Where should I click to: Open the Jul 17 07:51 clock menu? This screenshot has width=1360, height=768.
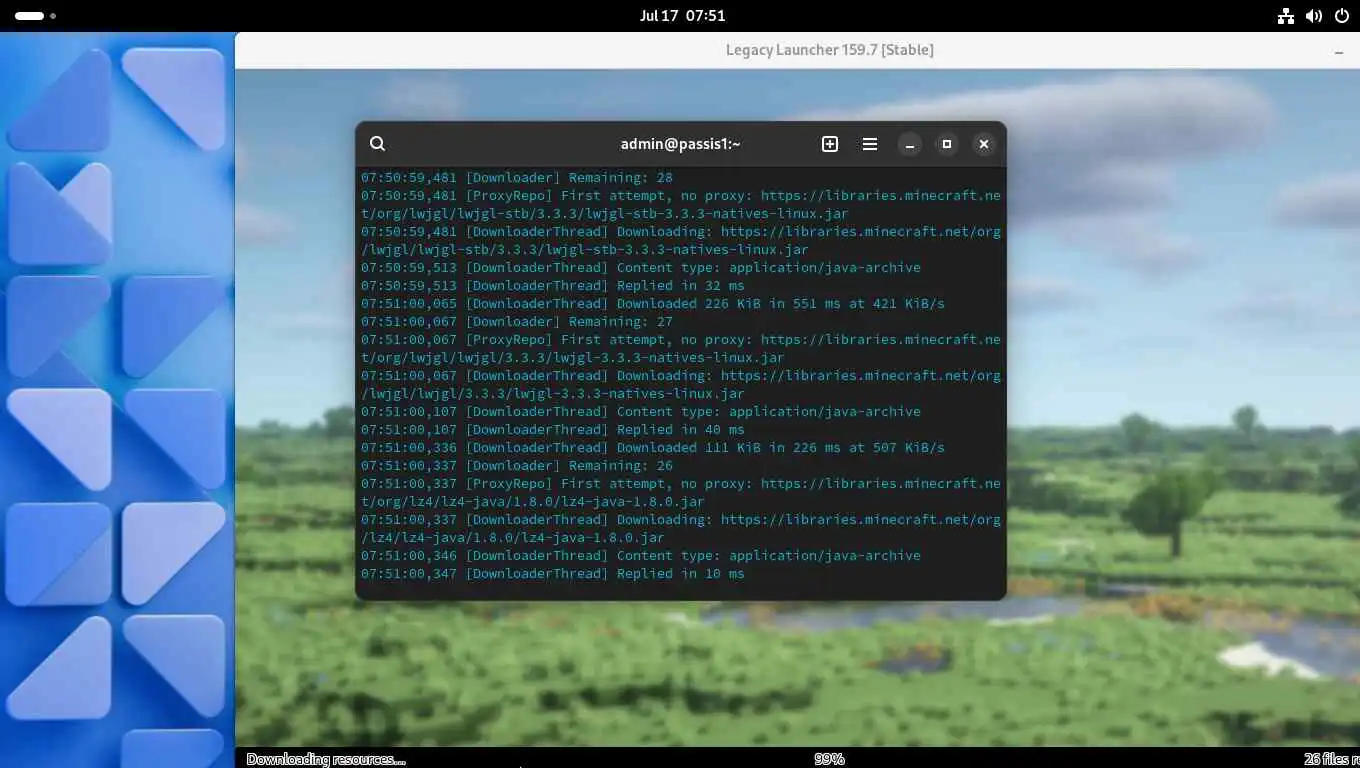pyautogui.click(x=682, y=16)
